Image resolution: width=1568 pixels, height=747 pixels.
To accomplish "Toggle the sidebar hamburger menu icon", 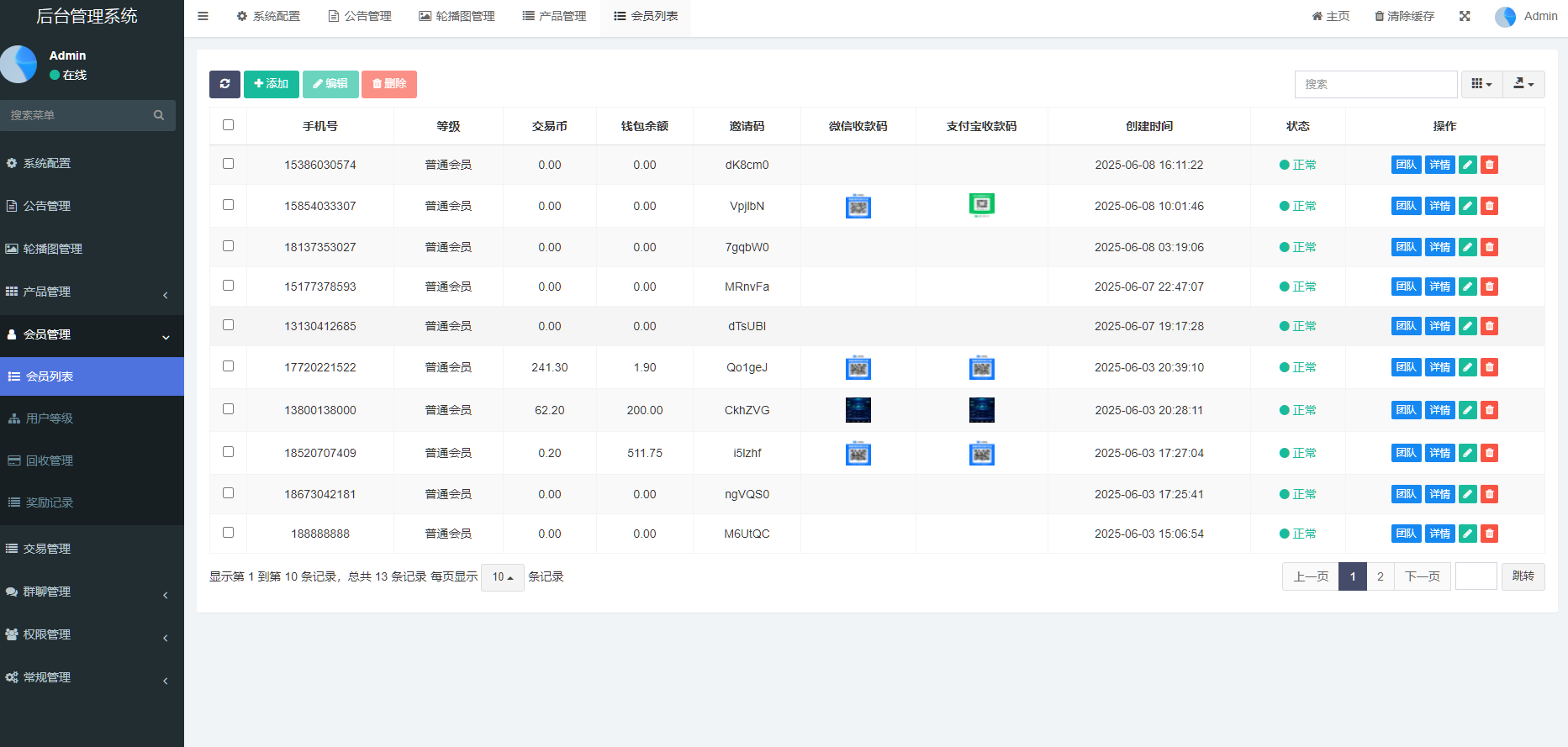I will point(203,16).
